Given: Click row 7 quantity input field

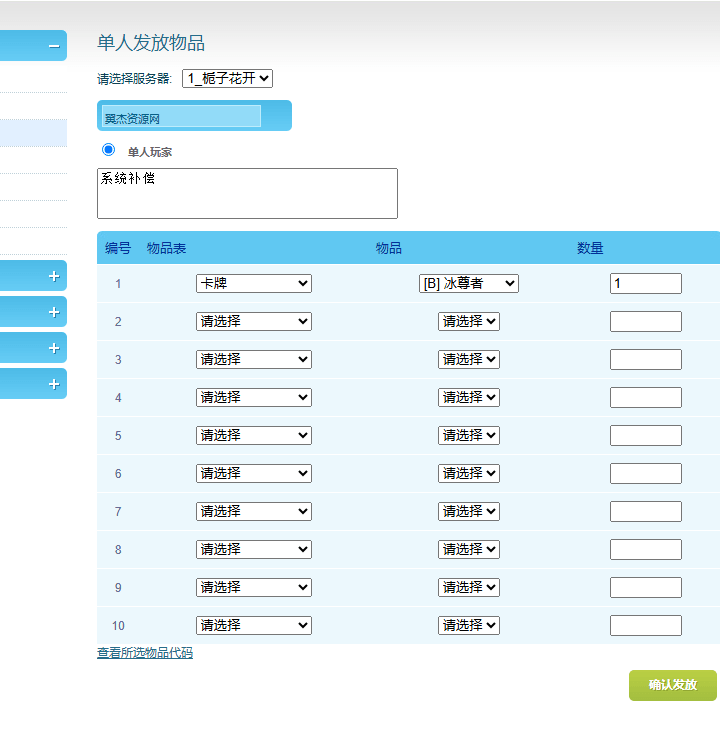Looking at the screenshot, I should click(646, 511).
